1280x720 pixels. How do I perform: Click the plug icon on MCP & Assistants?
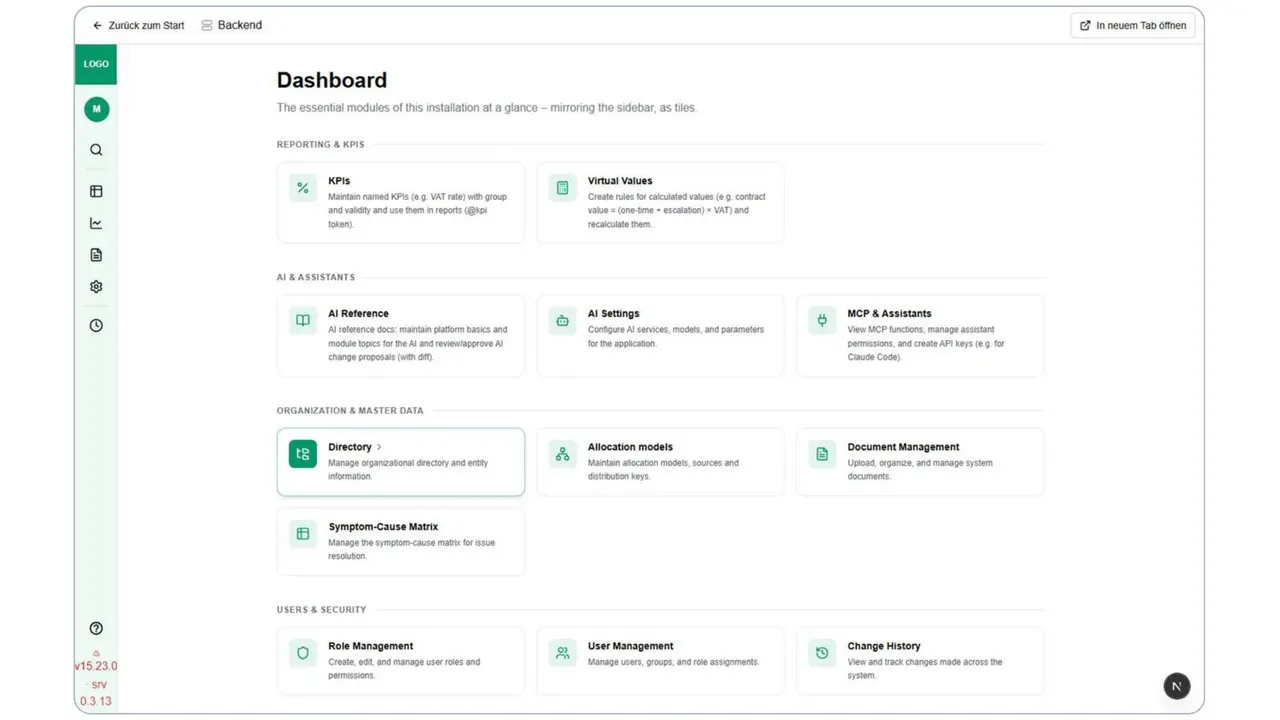[x=822, y=321]
